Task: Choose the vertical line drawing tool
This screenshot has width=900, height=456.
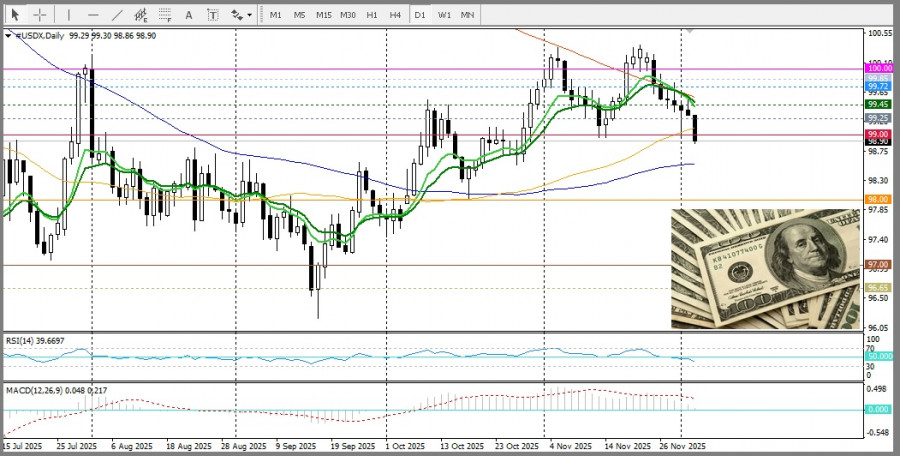Action: [69, 15]
